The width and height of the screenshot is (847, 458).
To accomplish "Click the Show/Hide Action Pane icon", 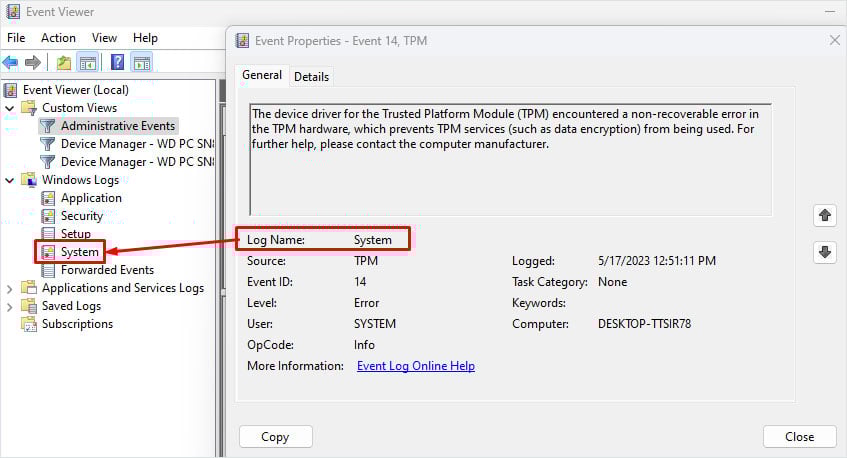I will pyautogui.click(x=141, y=63).
